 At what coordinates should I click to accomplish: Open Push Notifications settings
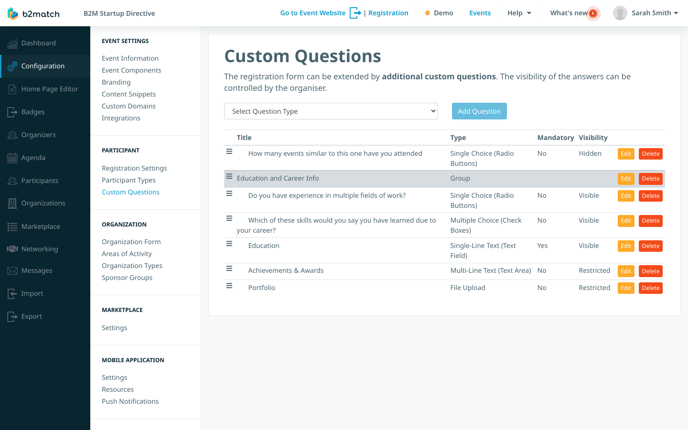click(x=130, y=401)
